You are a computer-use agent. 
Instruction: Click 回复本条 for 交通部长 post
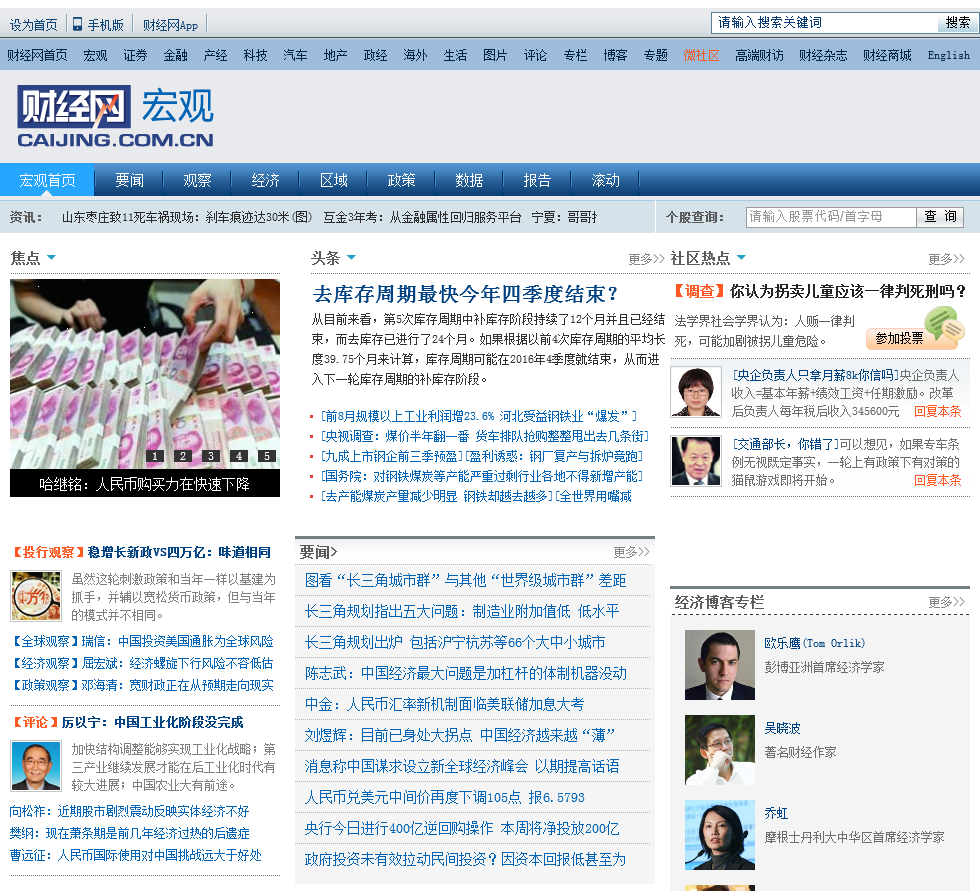click(x=938, y=480)
